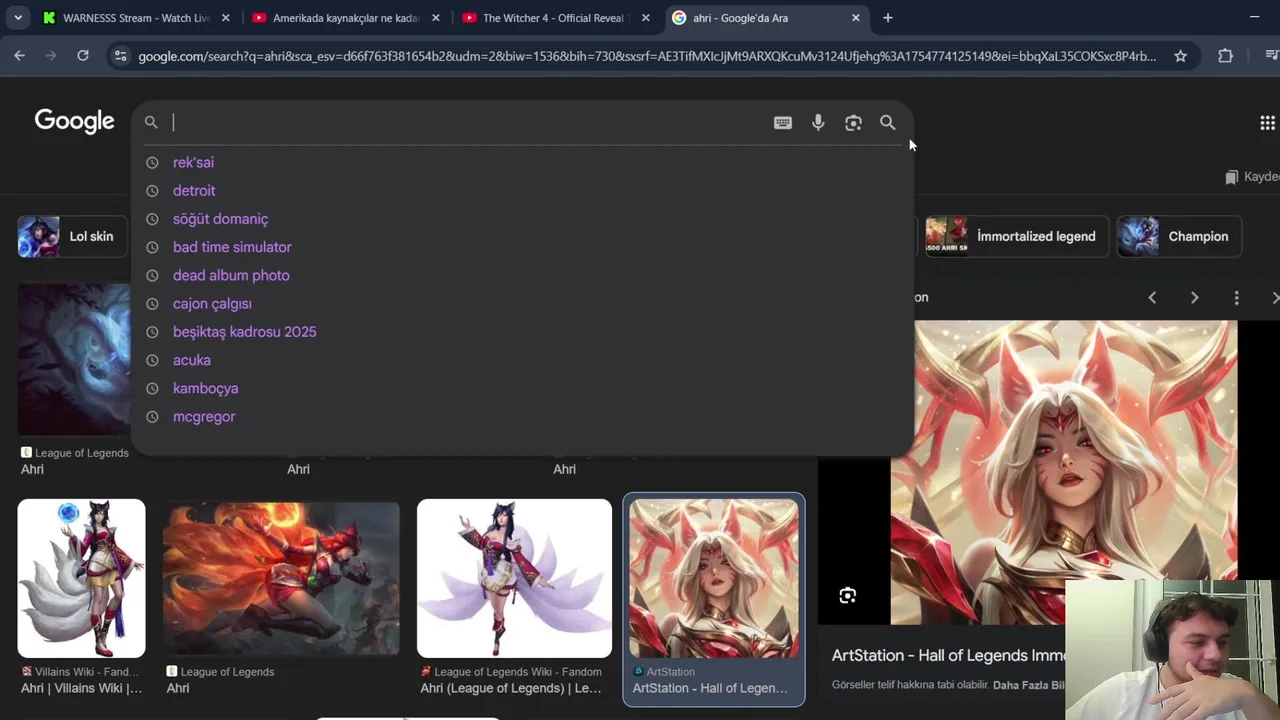Image resolution: width=1280 pixels, height=720 pixels.
Task: Close The Witcher 4 tab
Action: pos(645,18)
